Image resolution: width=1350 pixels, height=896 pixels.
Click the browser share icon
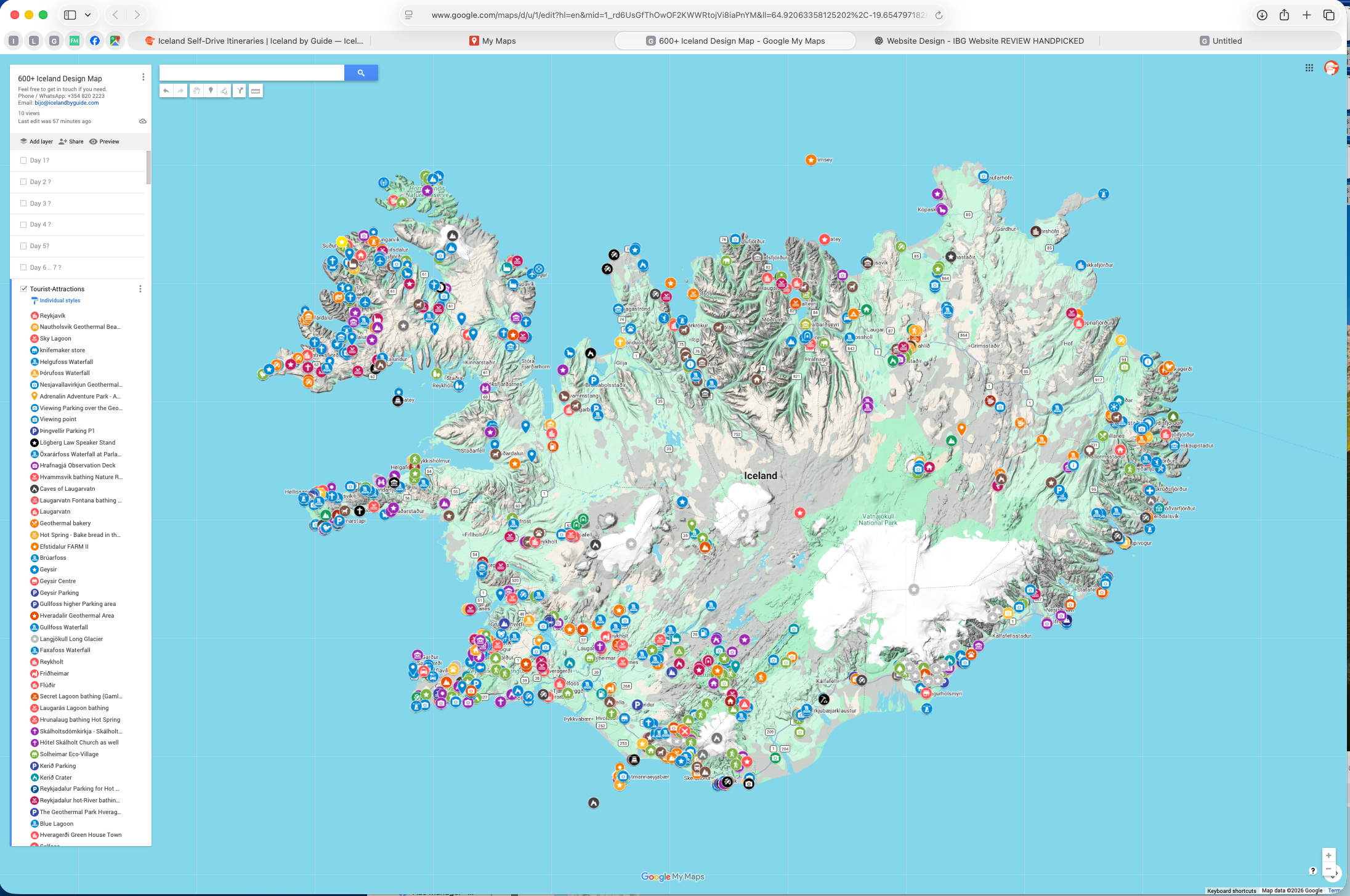click(x=1284, y=15)
